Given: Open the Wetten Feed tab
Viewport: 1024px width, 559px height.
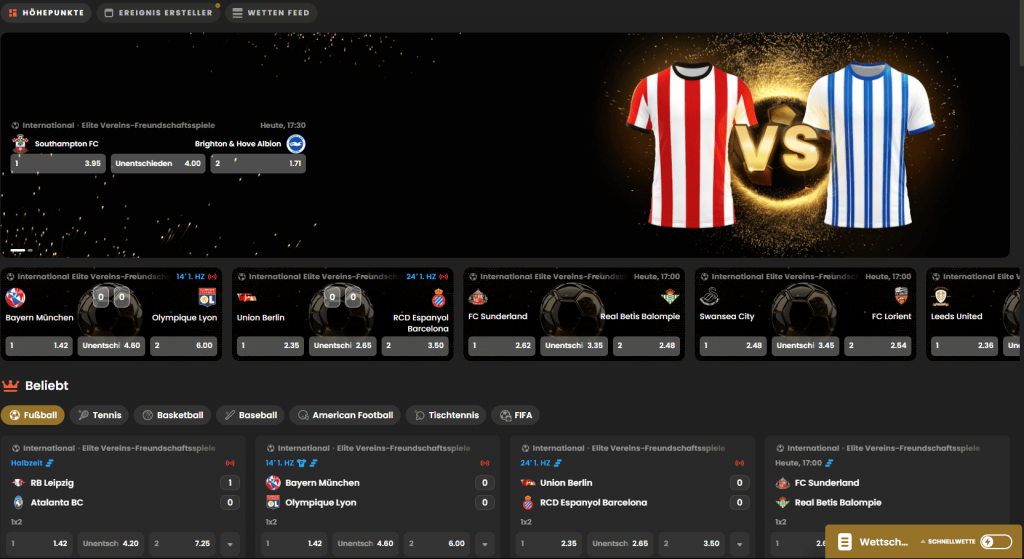Looking at the screenshot, I should click(x=271, y=12).
